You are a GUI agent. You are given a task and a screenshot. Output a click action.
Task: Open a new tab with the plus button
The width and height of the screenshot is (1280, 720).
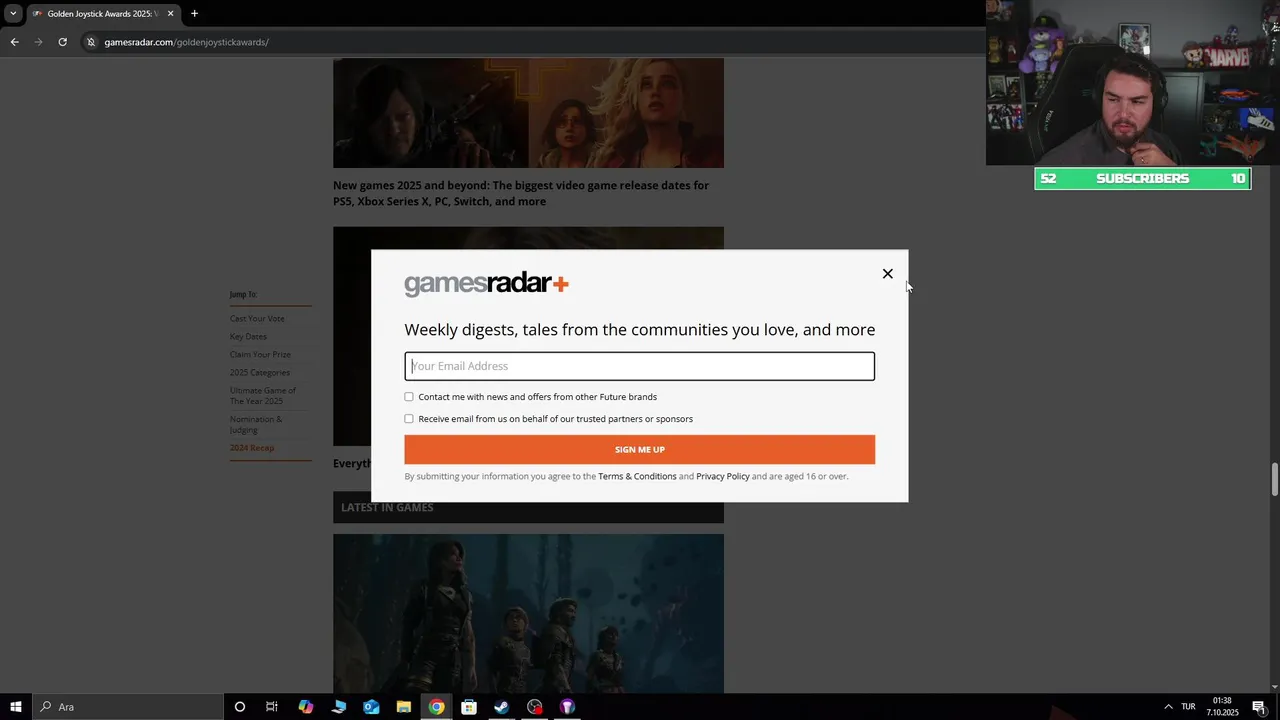pos(194,14)
